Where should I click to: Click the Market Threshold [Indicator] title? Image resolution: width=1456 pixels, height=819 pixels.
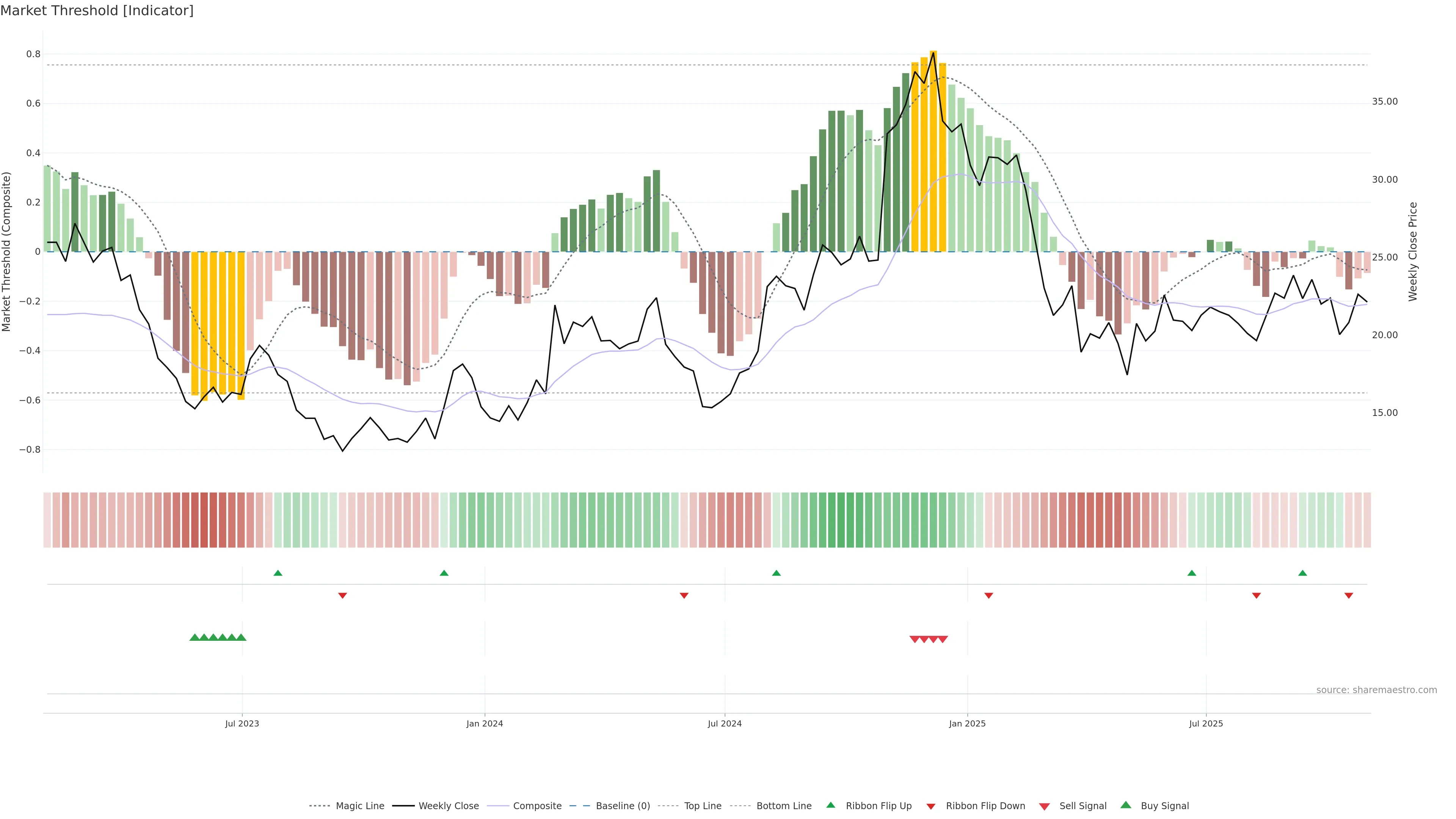97,11
